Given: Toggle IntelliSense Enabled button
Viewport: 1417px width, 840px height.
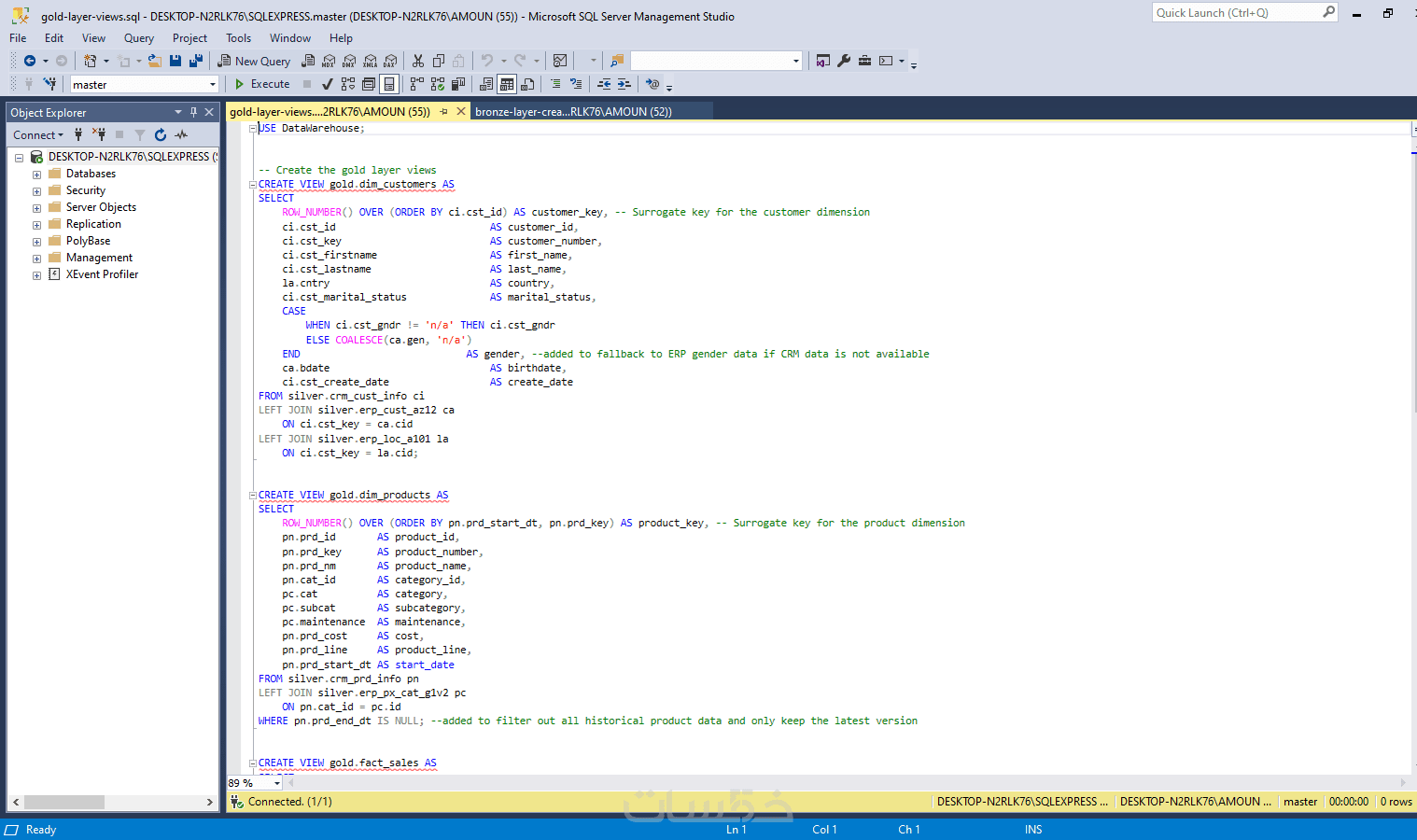Looking at the screenshot, I should click(389, 84).
